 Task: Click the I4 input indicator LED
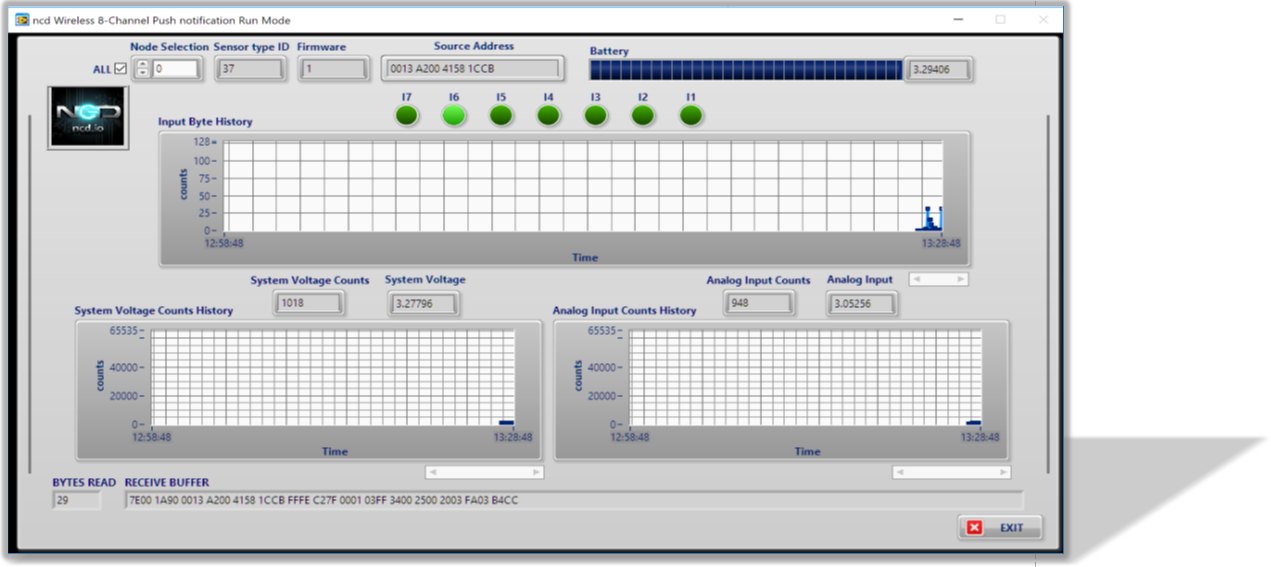point(548,116)
